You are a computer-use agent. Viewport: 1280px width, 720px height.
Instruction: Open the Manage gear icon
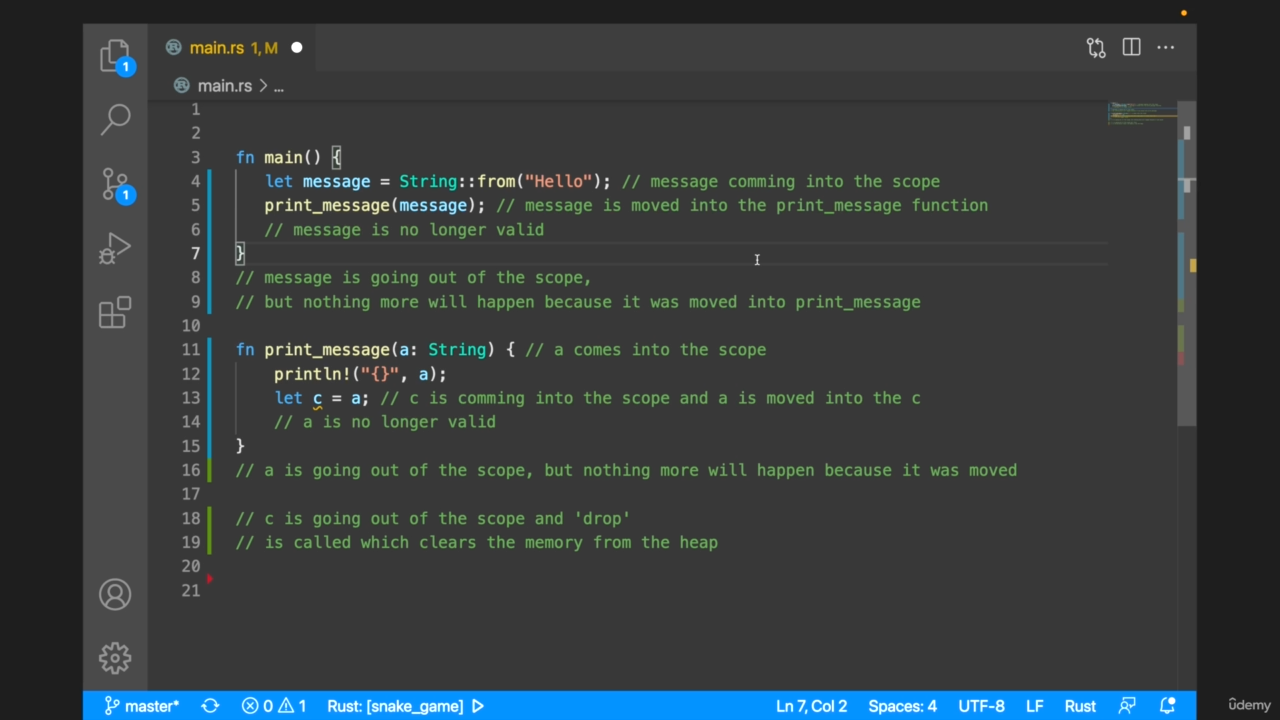tap(115, 657)
